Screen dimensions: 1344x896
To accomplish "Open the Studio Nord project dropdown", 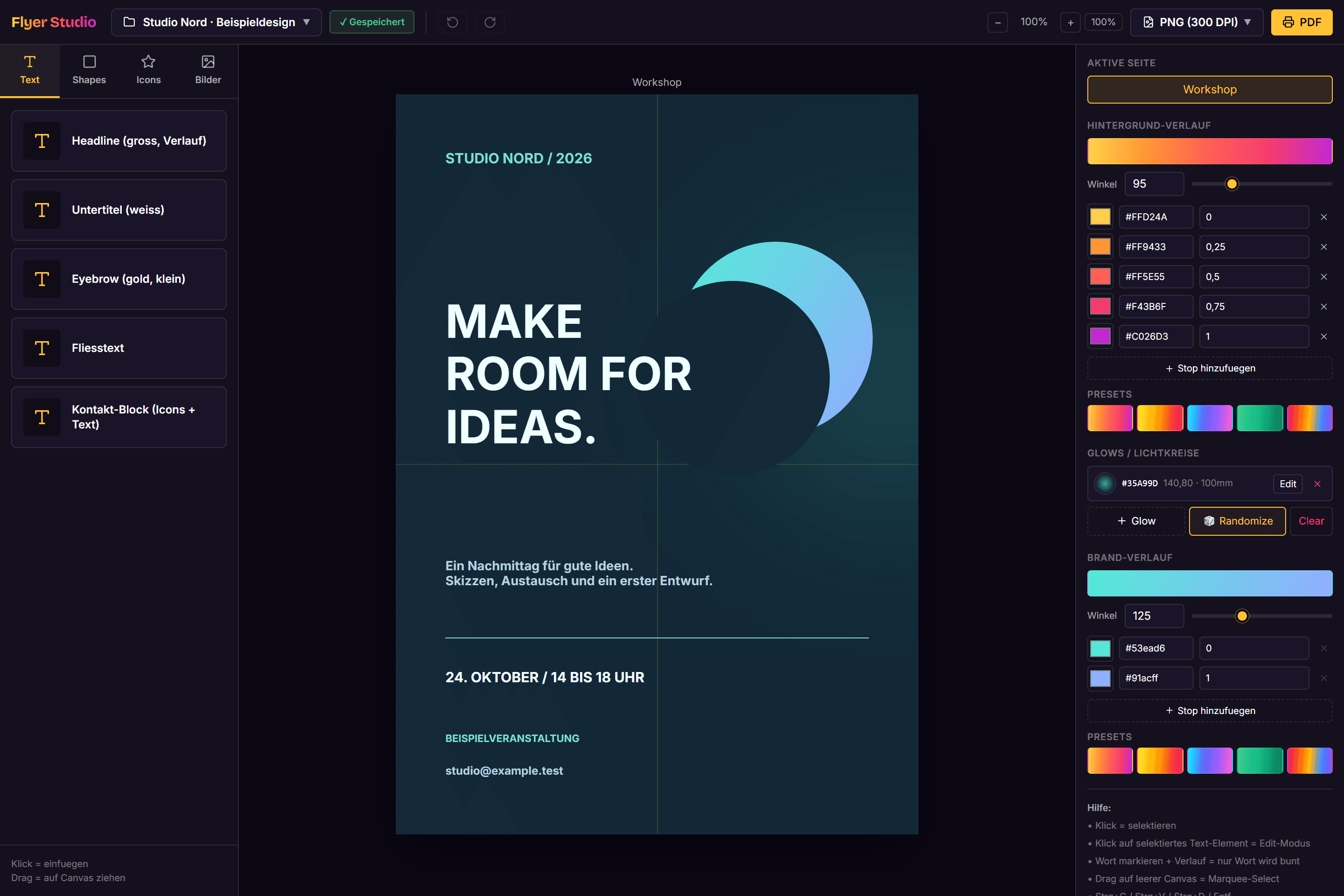I will click(217, 22).
